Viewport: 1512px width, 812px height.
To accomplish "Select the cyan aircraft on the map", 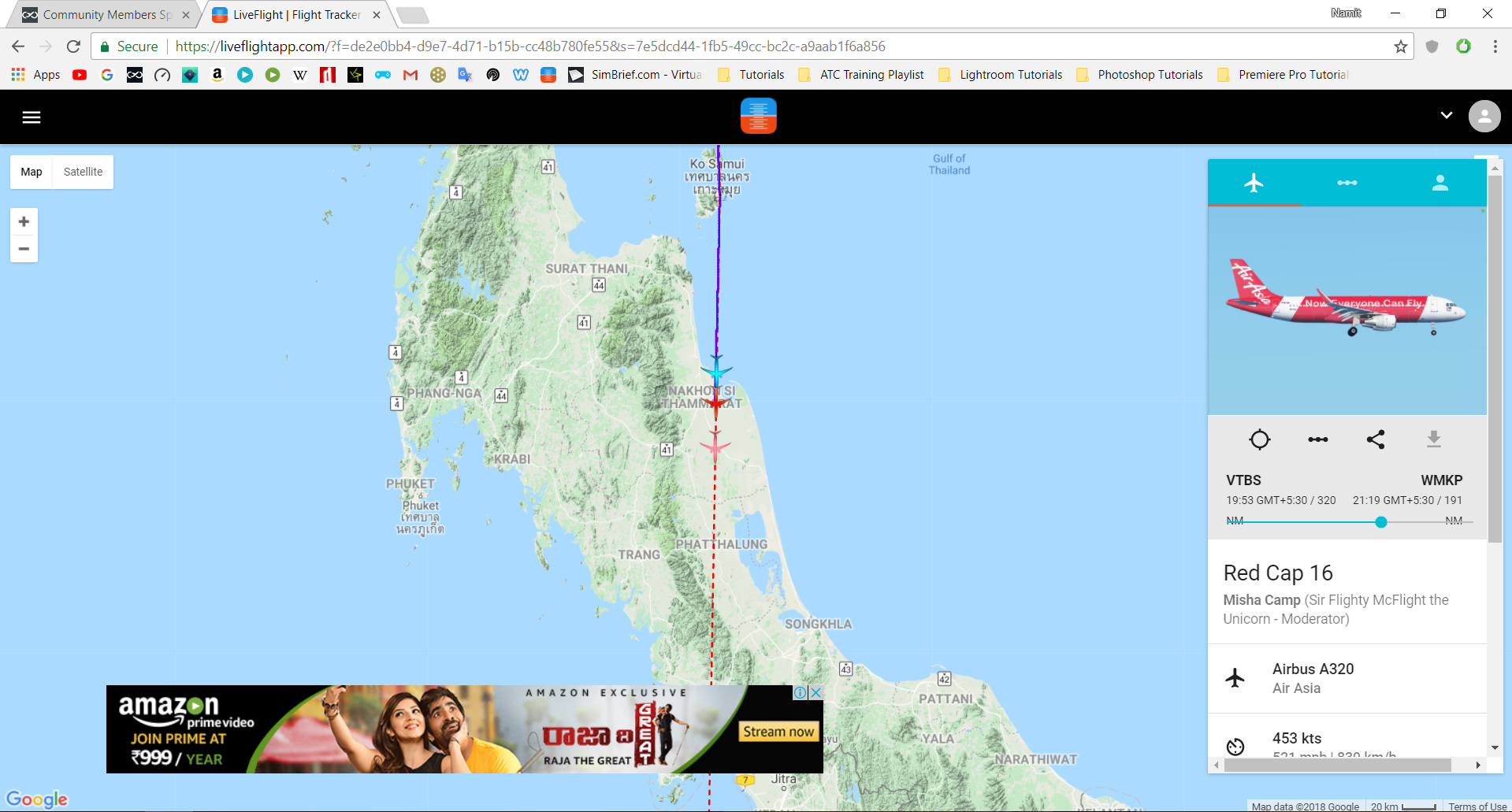I will (716, 369).
